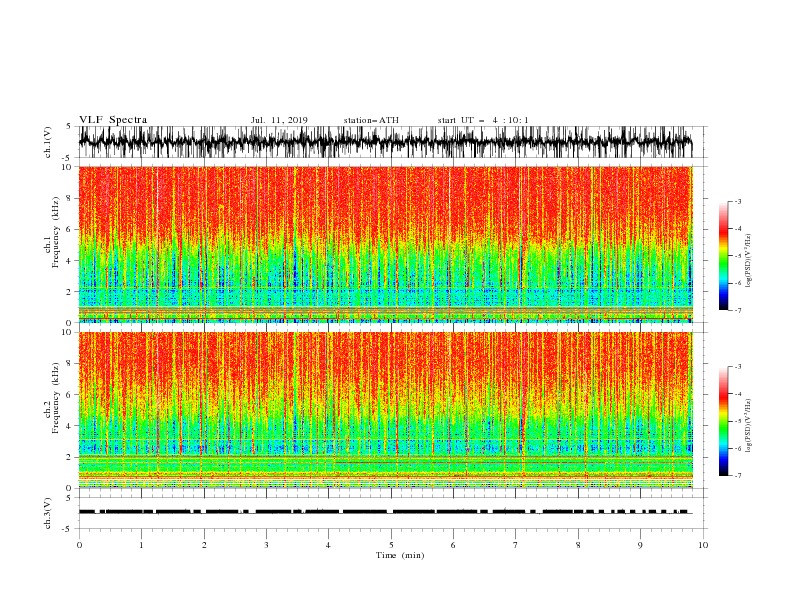Click the ch.1 spectrogram panel
Viewport: 792px width, 612px height.
[385, 244]
